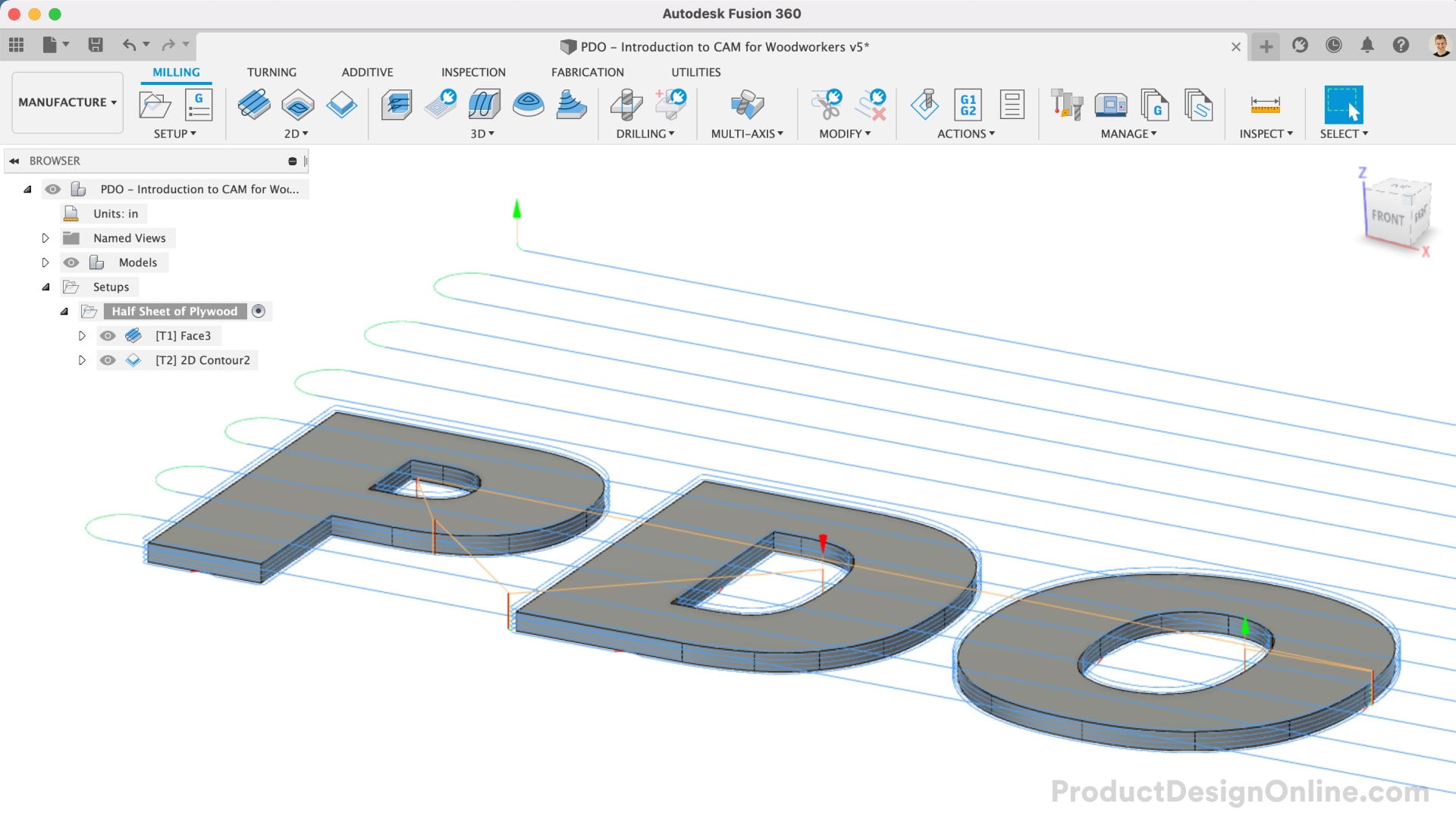Image resolution: width=1456 pixels, height=819 pixels.
Task: Click the New Setup folder icon
Action: (x=155, y=105)
